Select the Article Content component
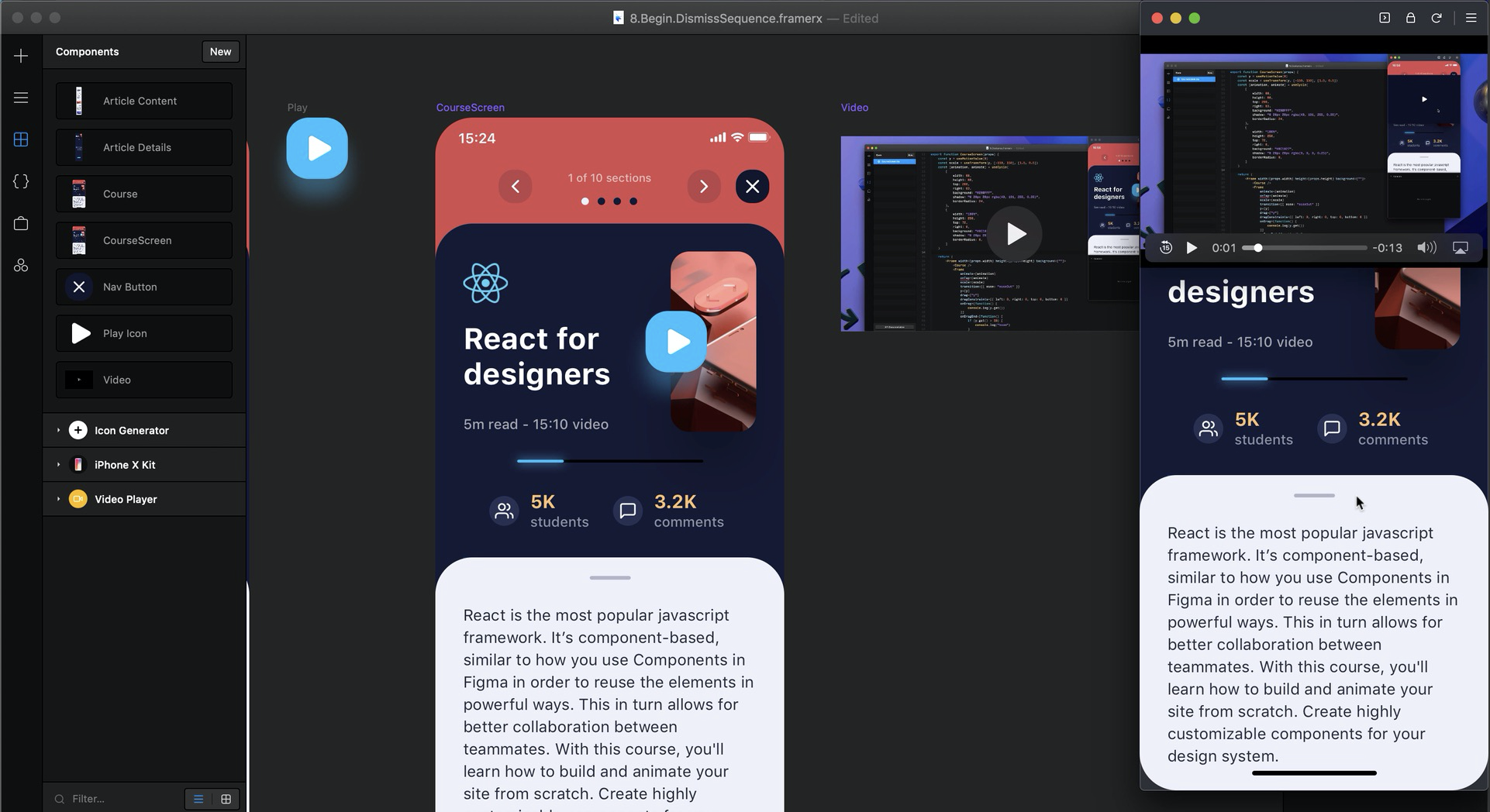The image size is (1490, 812). coord(144,101)
